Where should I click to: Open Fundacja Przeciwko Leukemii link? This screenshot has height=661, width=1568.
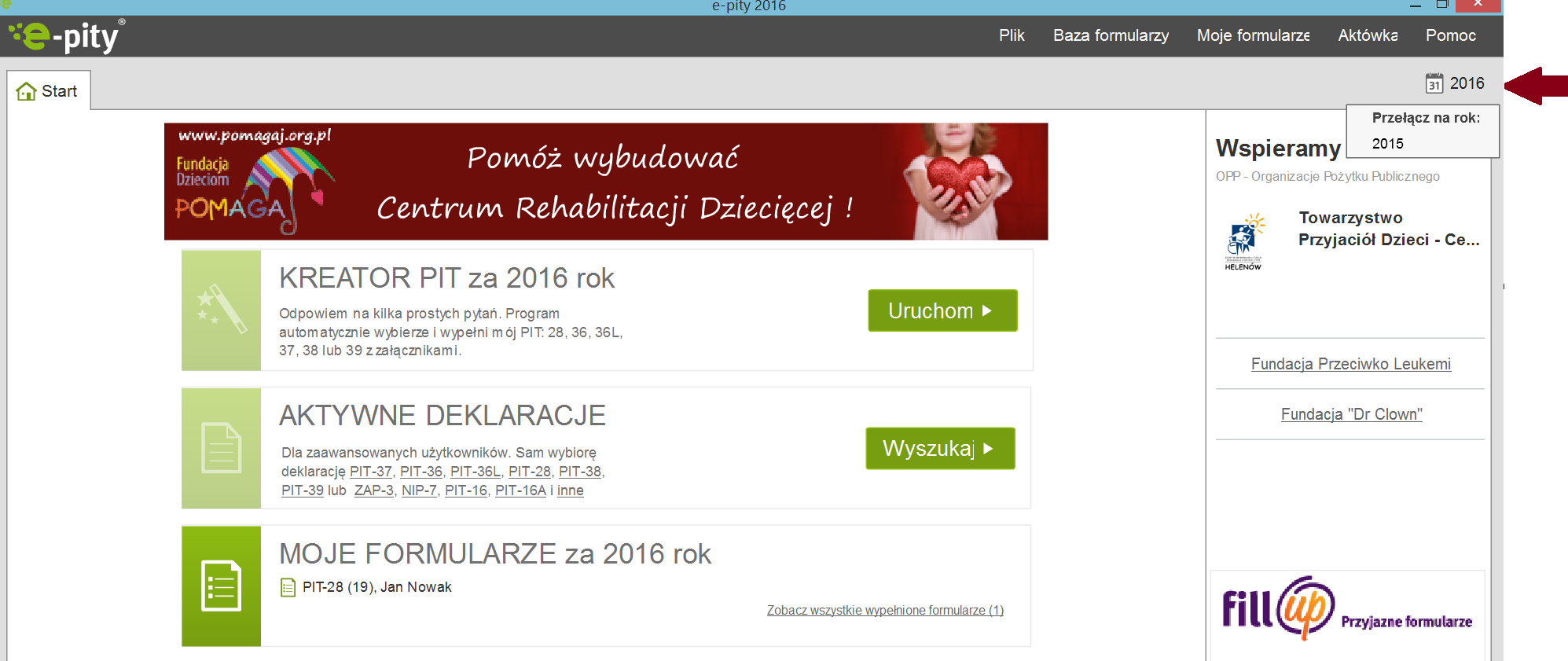[1350, 364]
